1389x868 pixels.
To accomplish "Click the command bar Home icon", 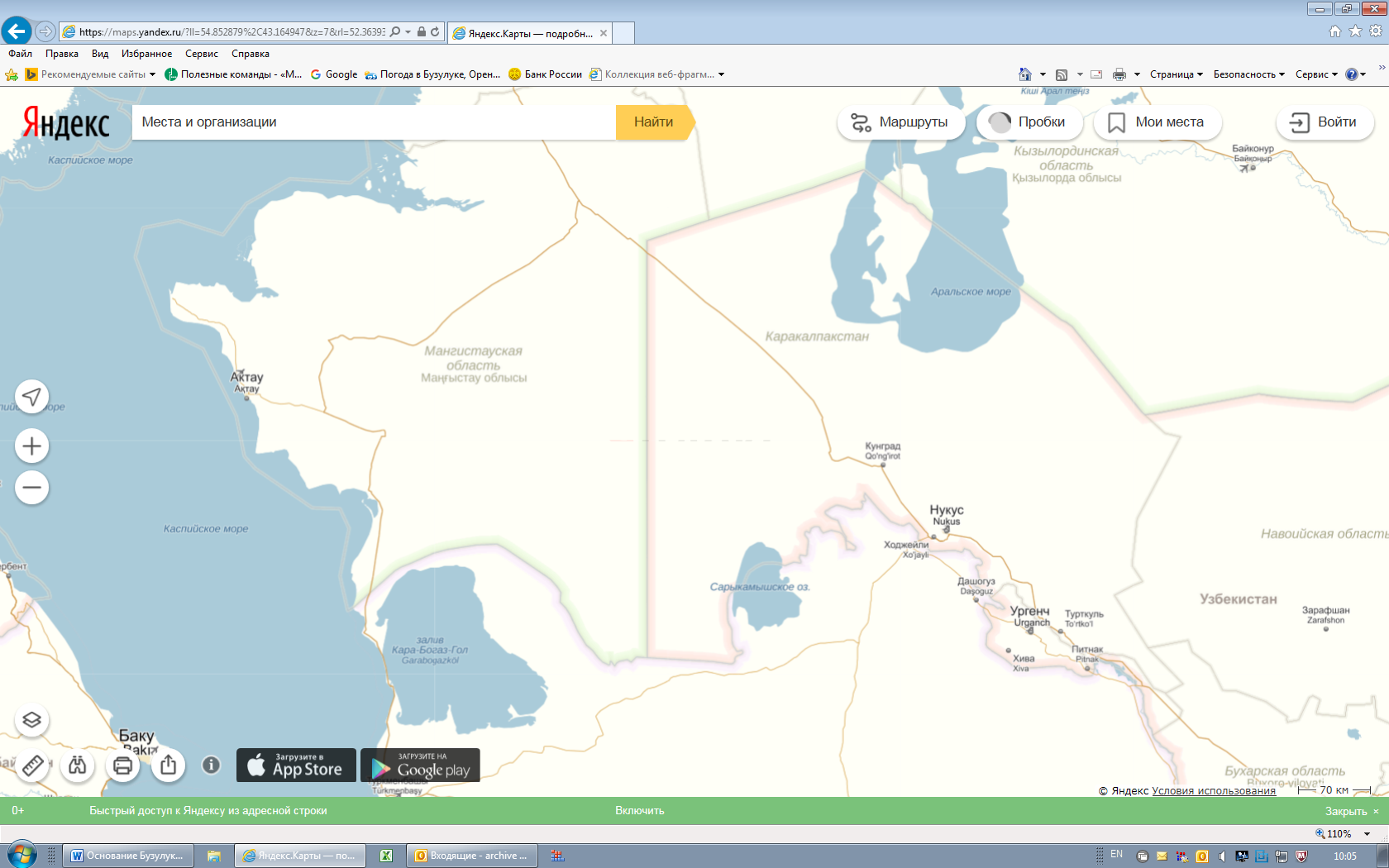I will [1025, 74].
